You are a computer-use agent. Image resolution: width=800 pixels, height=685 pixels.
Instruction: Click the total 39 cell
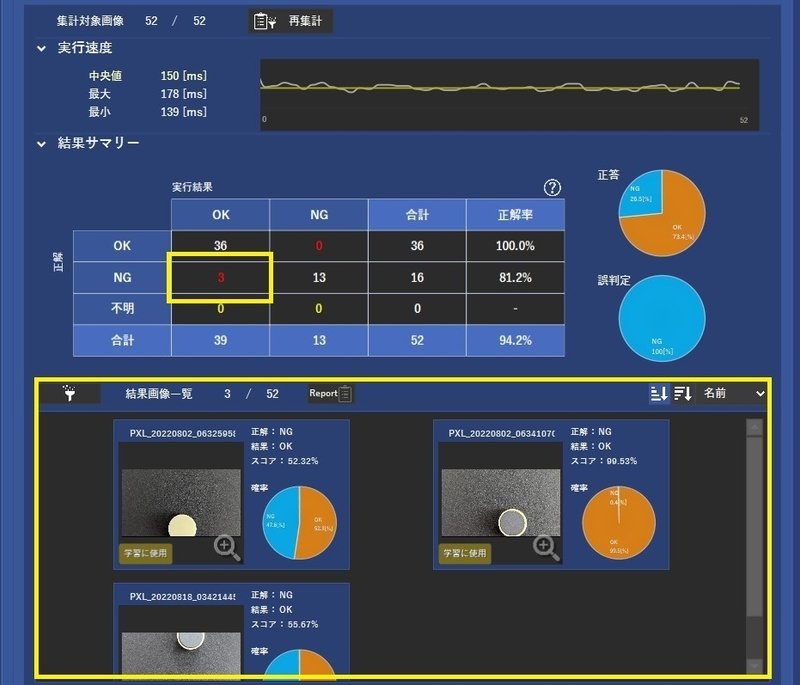point(220,340)
